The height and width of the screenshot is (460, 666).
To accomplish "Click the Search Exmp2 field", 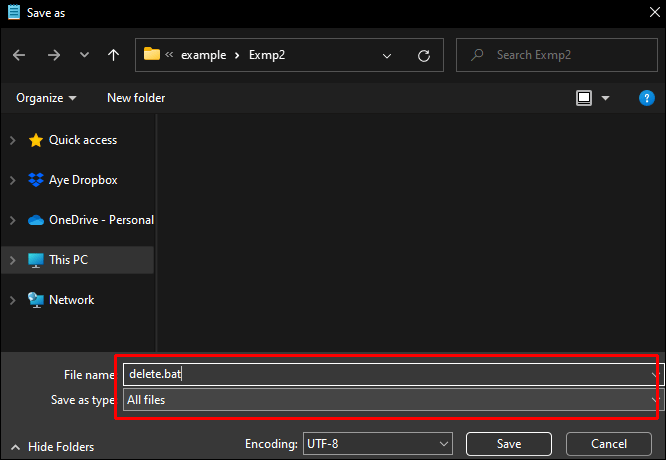I will pos(557,55).
